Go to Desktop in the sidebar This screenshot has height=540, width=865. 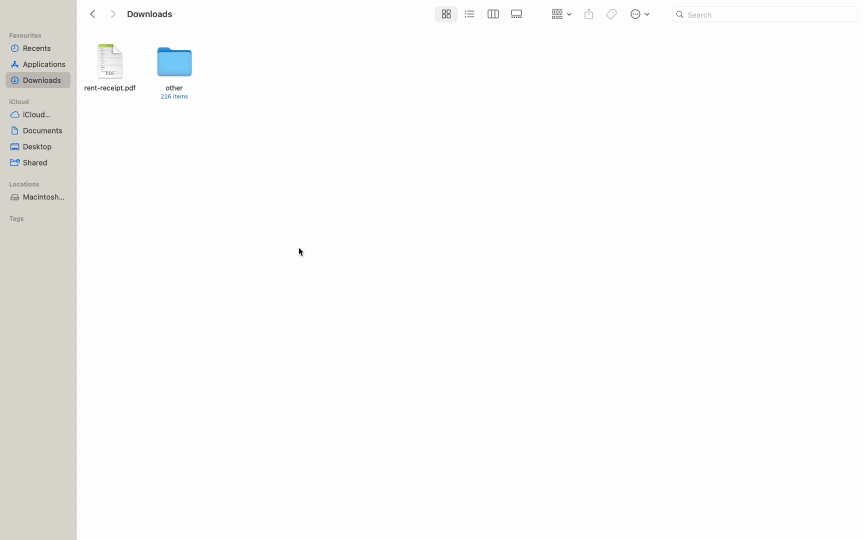(x=37, y=147)
